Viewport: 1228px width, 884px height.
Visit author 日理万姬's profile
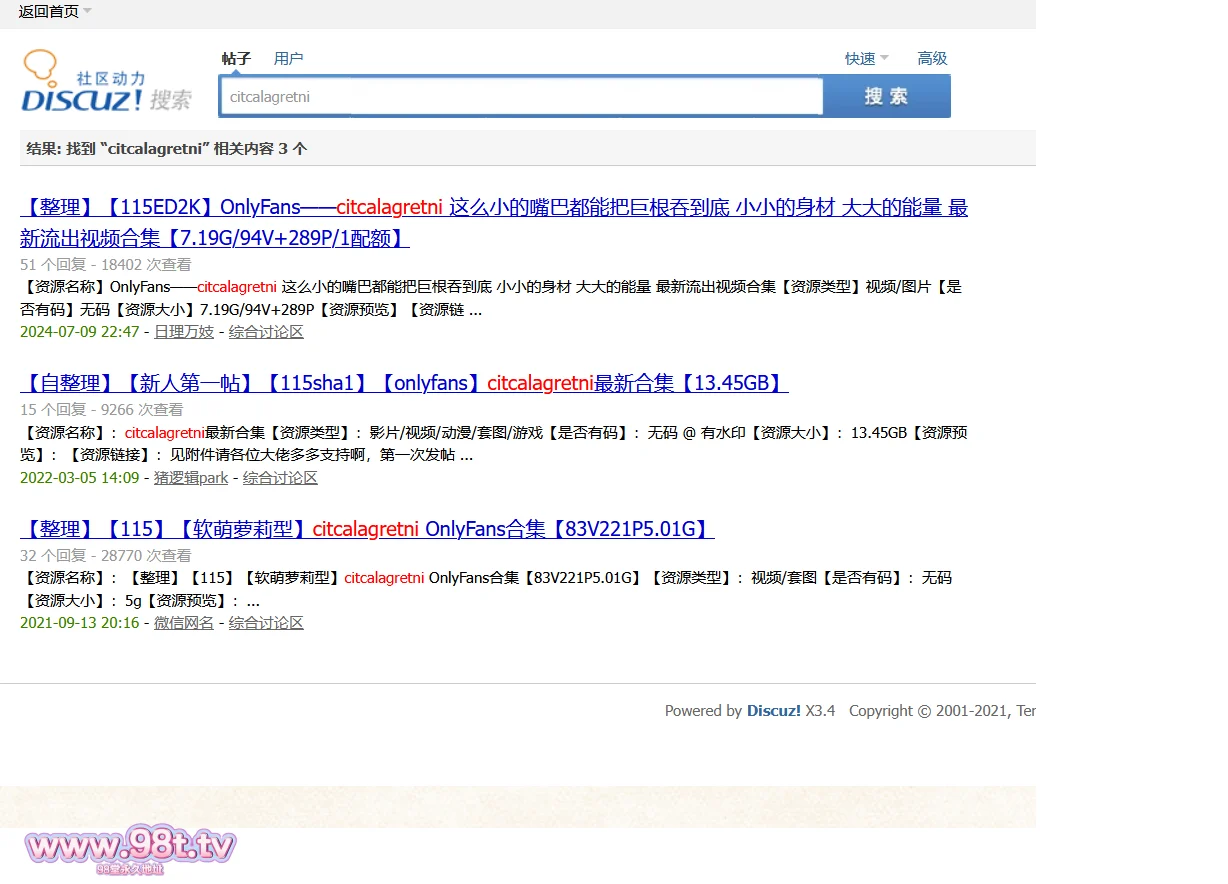[x=184, y=332]
